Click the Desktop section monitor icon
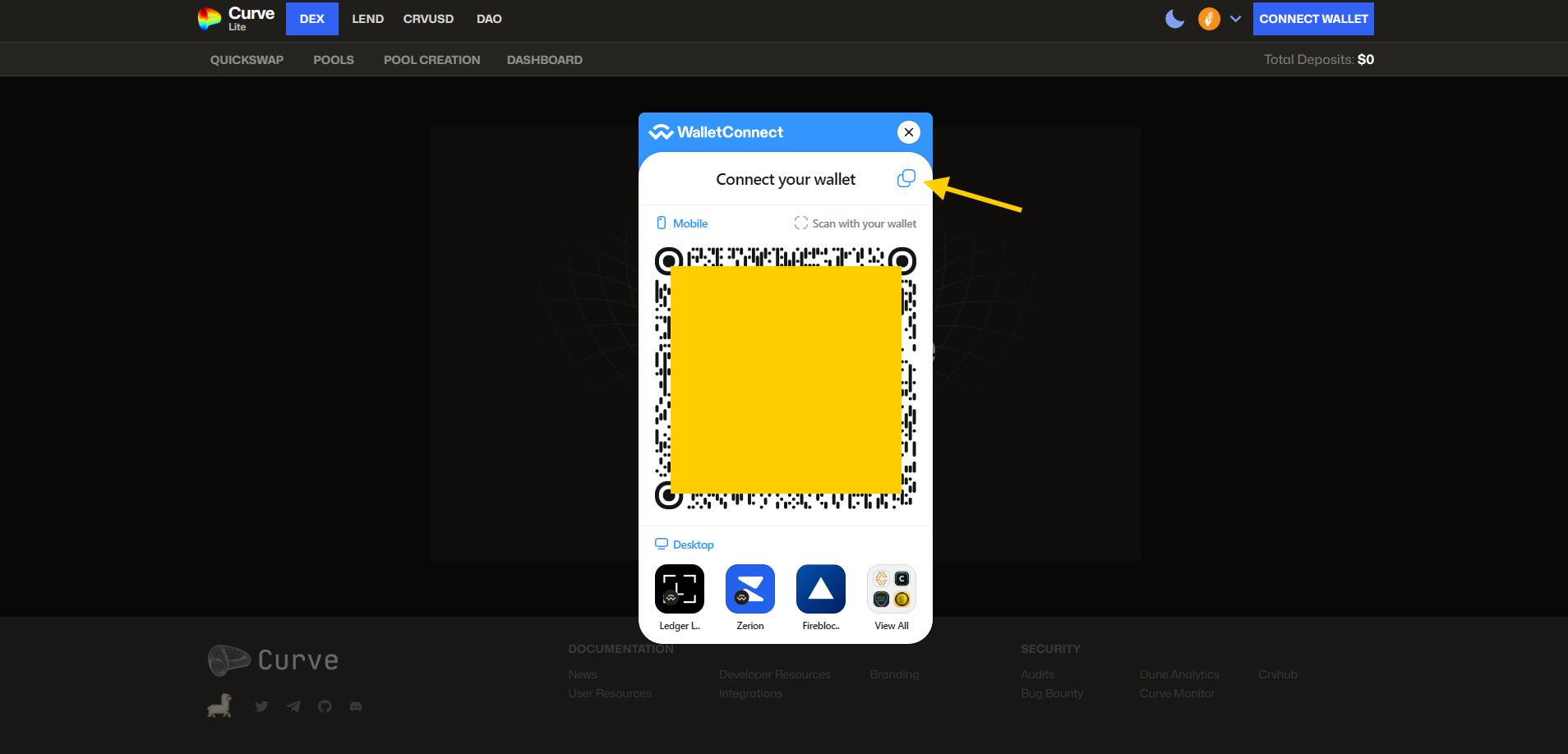This screenshot has width=1568, height=754. tap(662, 544)
